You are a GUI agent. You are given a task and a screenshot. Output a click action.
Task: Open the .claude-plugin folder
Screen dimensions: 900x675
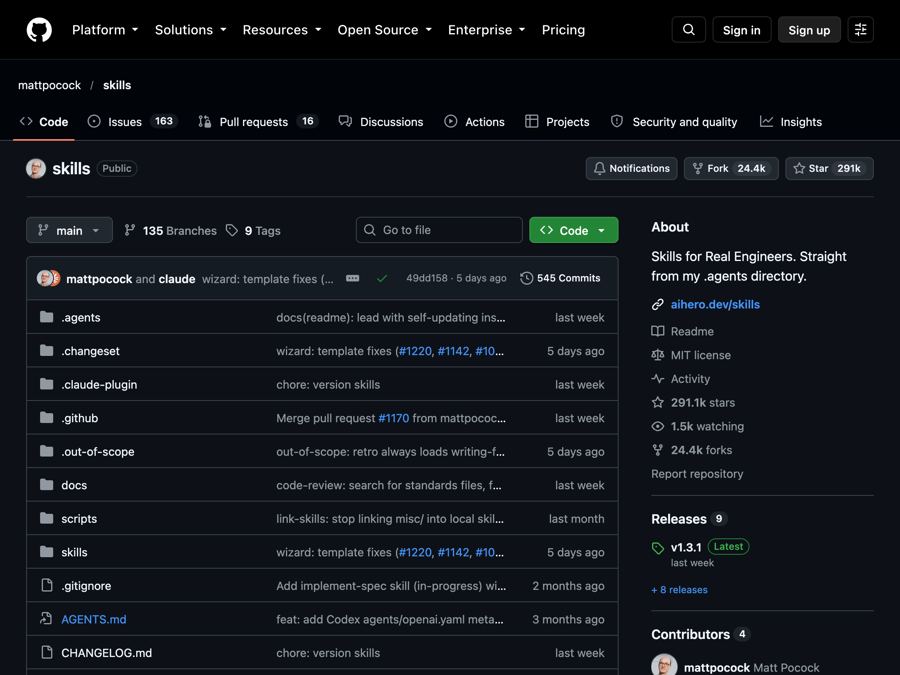coord(99,385)
